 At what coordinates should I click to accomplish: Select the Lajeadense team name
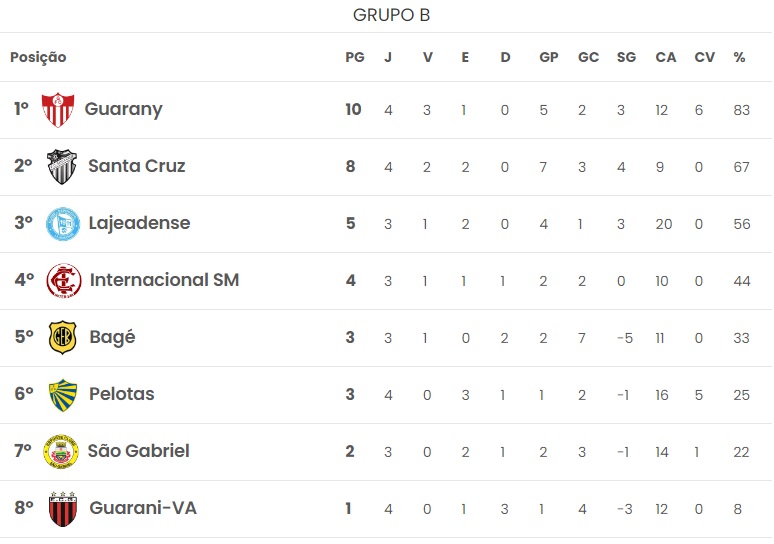[139, 223]
